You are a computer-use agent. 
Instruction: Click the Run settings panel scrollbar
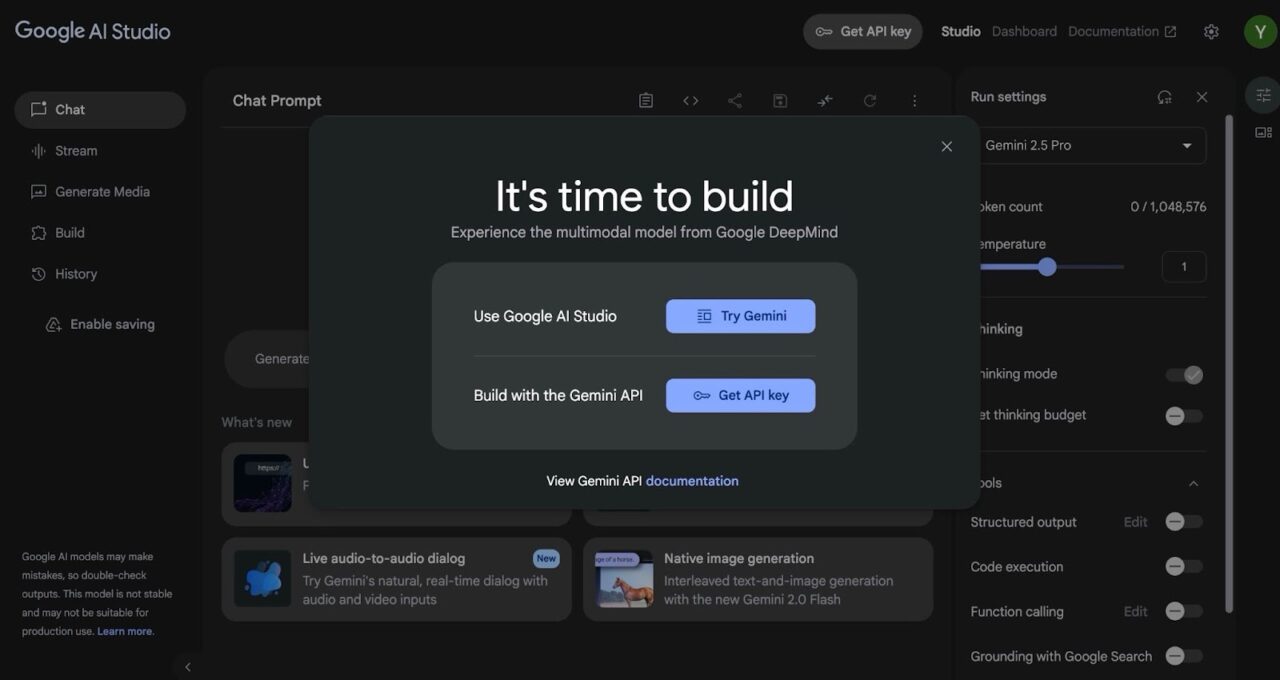coord(1230,362)
